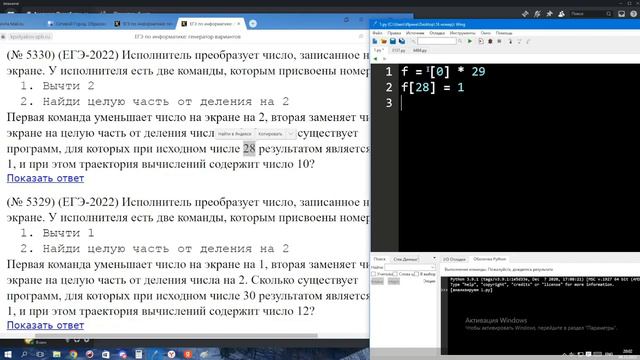Open a file via Wing's folder icon
Screen dimensions: 640x360
point(384,41)
